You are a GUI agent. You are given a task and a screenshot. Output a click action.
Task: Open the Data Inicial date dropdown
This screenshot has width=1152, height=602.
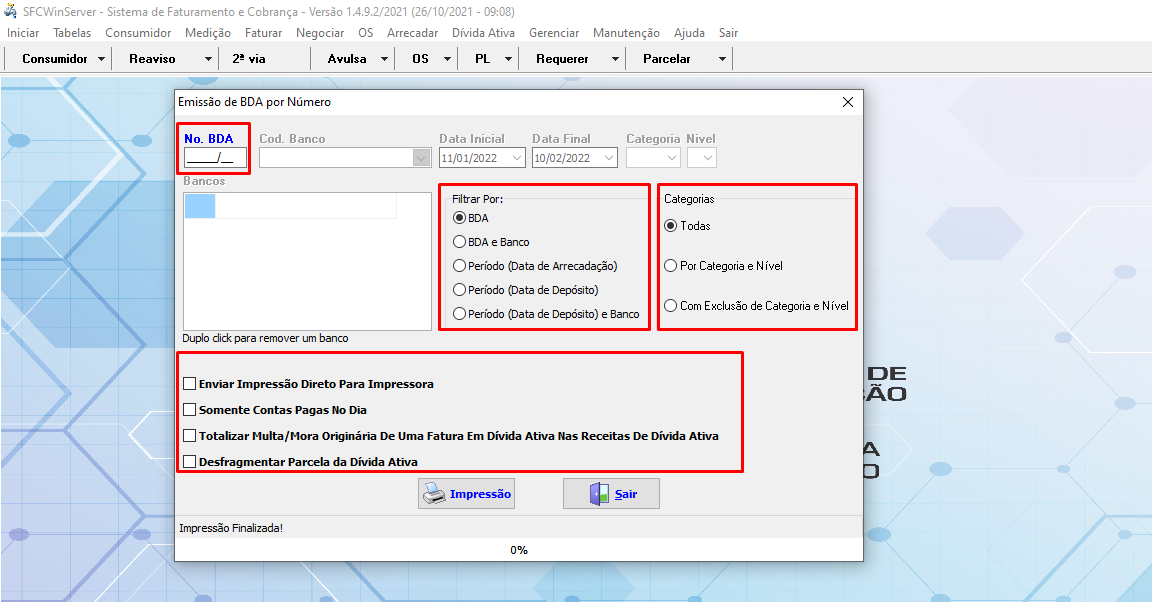tap(517, 158)
